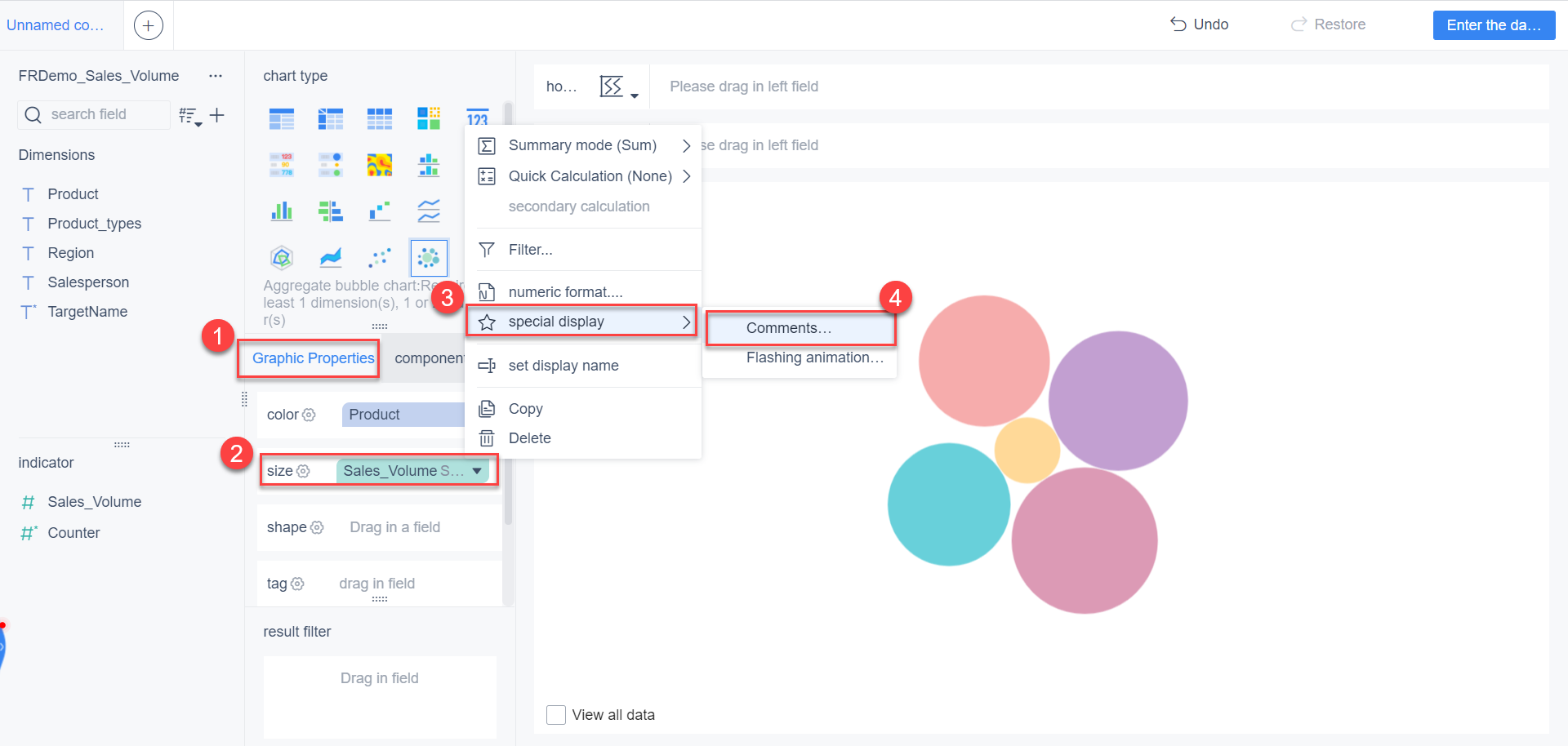1568x746 pixels.
Task: Select the cross table chart type
Action: click(331, 118)
